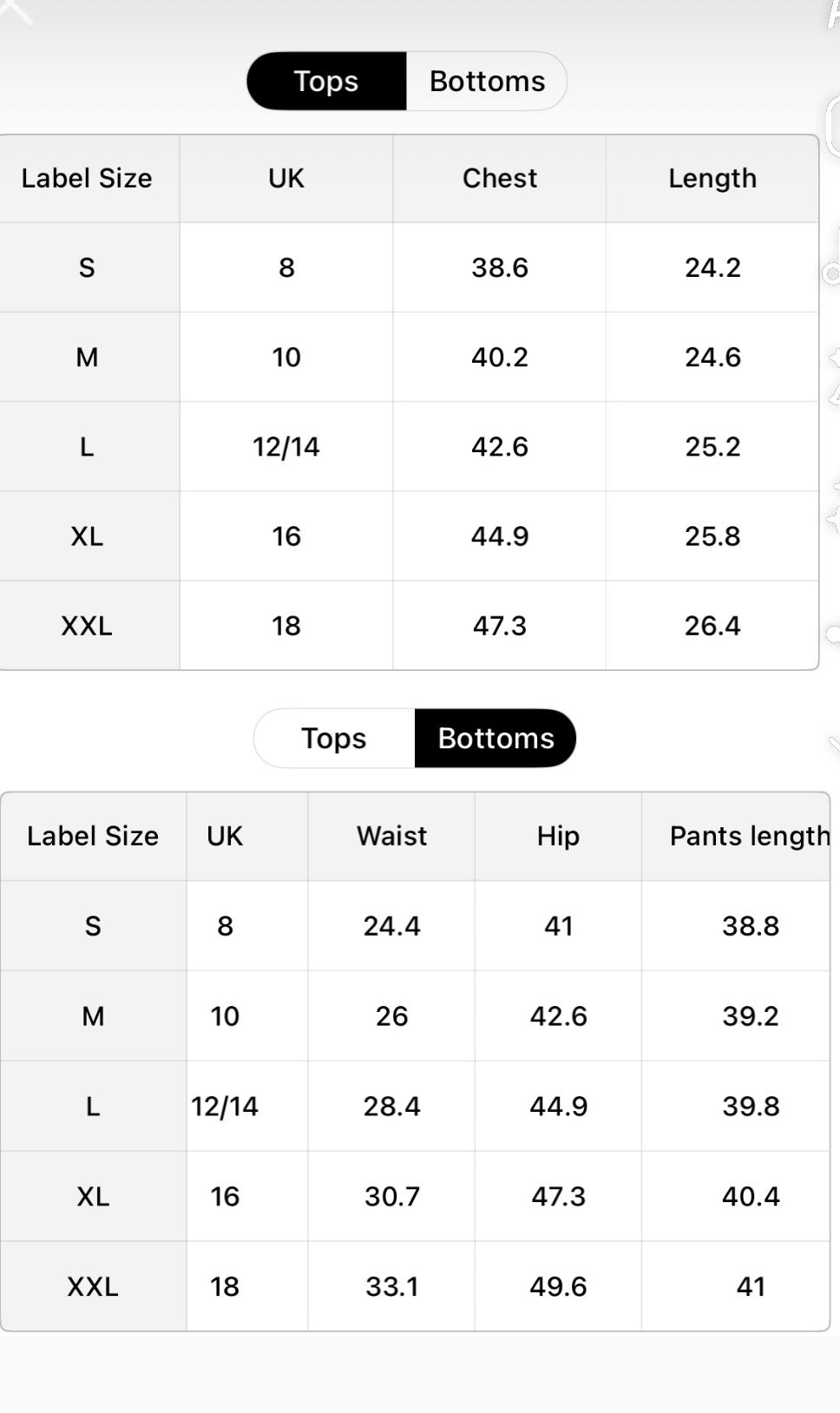Viewport: 840px width, 1413px height.
Task: Click the Waist column header
Action: point(391,837)
